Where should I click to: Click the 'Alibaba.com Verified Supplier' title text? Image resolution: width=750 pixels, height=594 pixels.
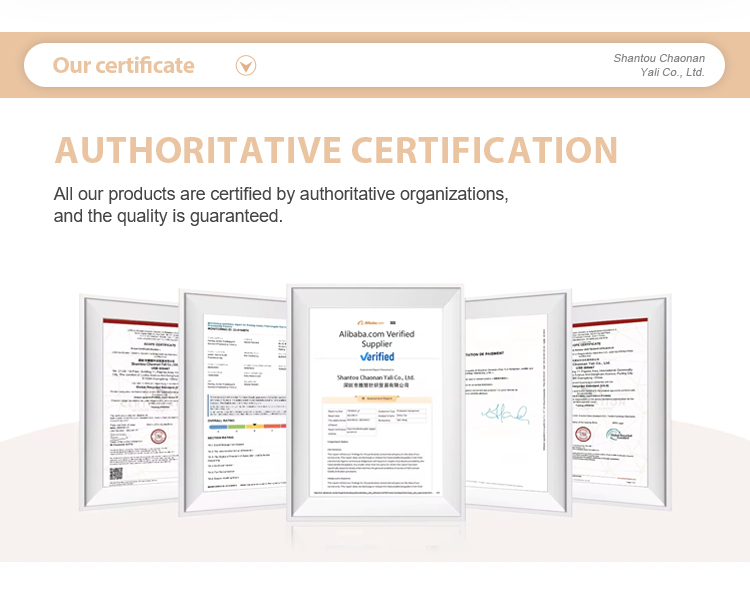[377, 339]
